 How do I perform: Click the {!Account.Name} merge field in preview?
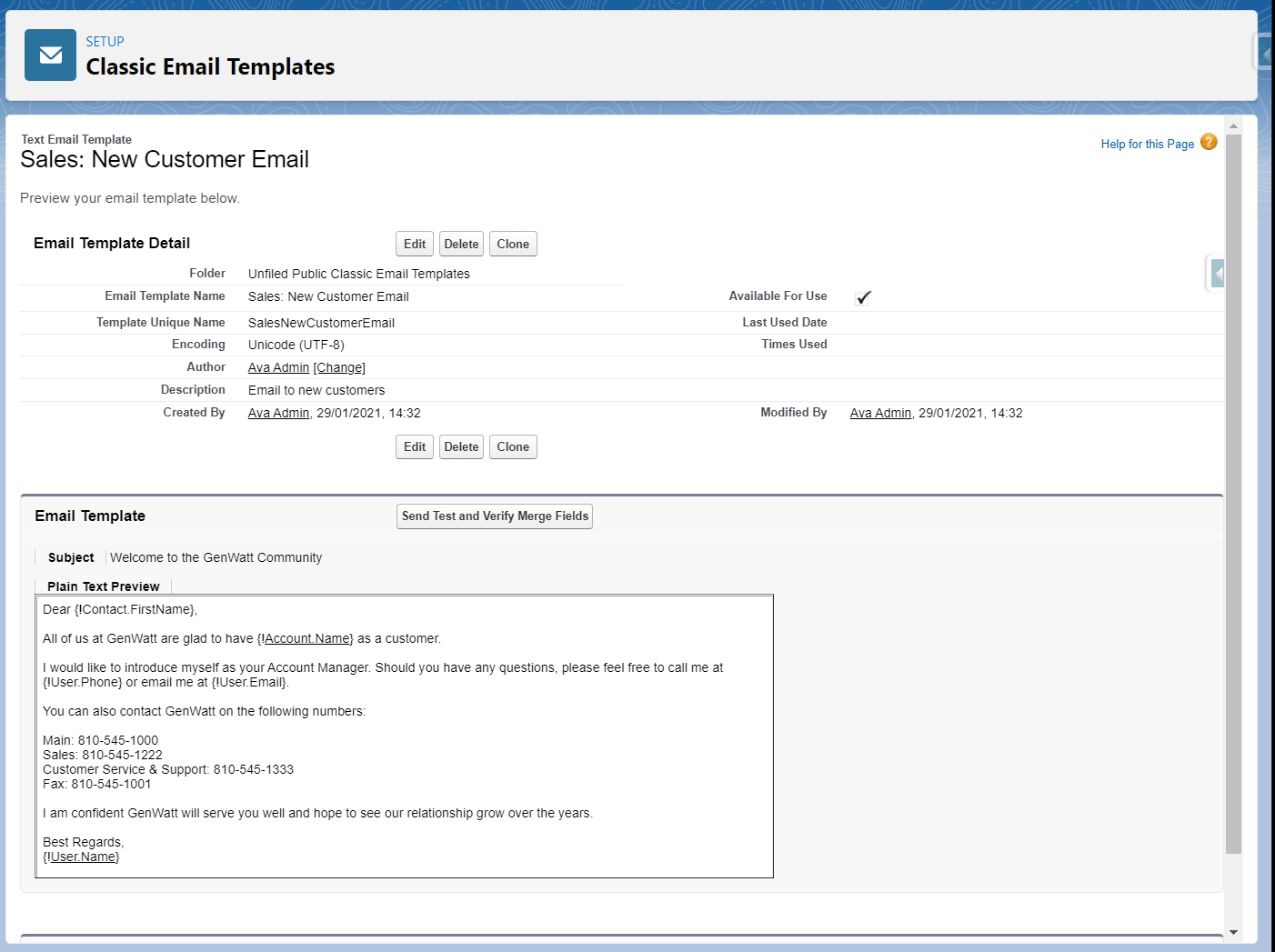306,638
